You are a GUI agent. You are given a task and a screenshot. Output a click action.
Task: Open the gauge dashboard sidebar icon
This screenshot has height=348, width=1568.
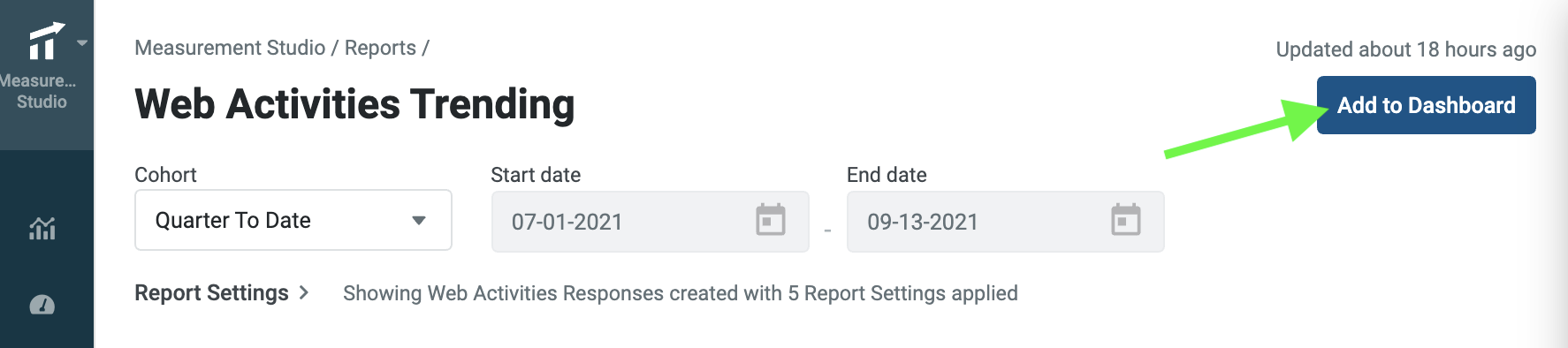[x=42, y=306]
